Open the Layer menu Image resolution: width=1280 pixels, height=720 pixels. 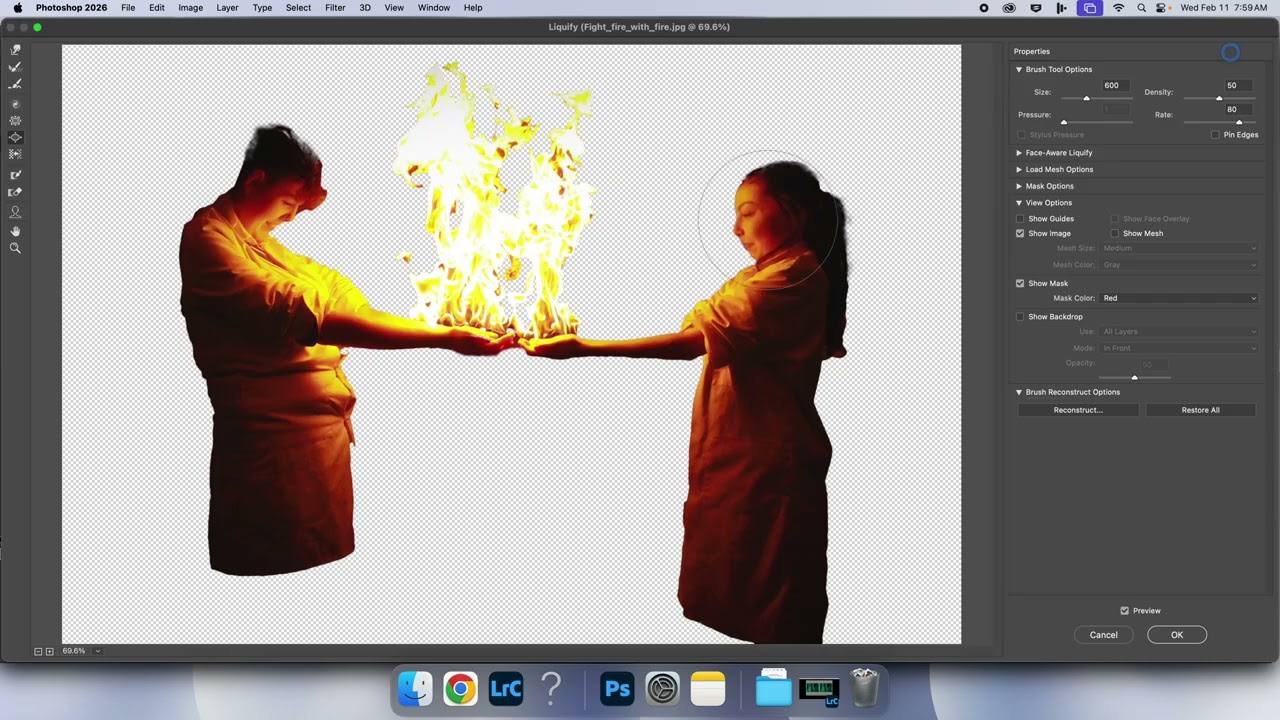[227, 8]
